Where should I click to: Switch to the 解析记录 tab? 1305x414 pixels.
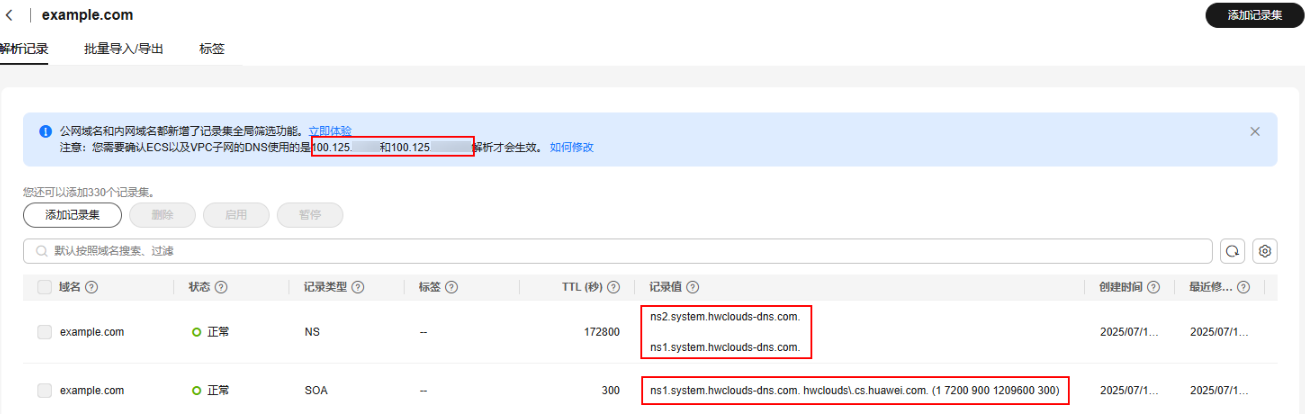point(24,48)
